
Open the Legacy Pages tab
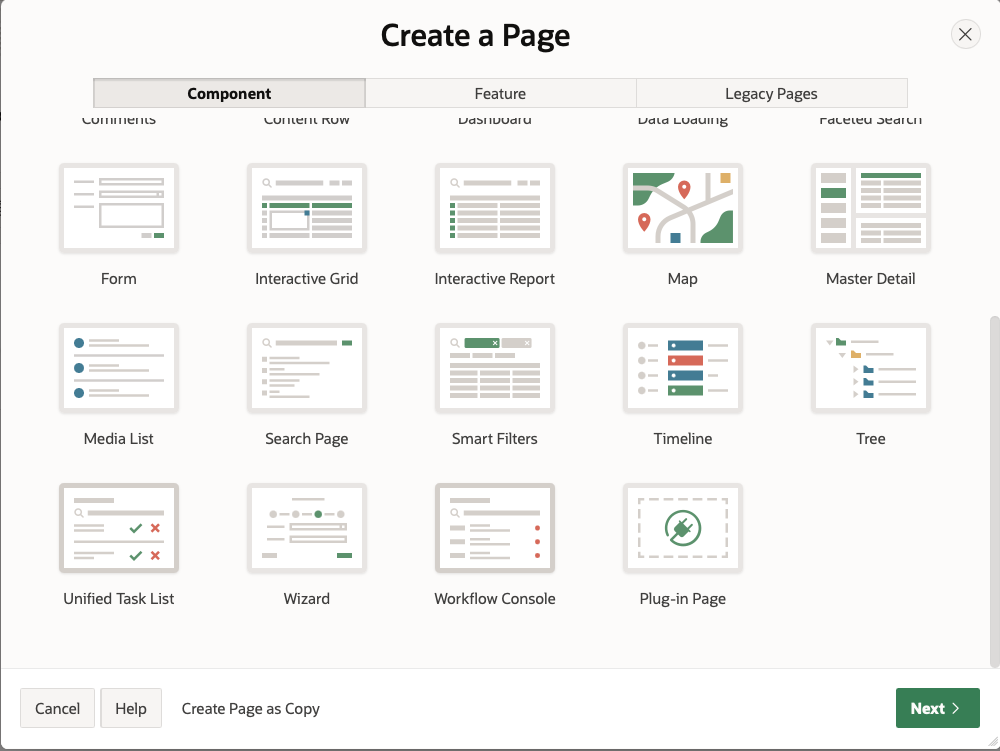(771, 93)
